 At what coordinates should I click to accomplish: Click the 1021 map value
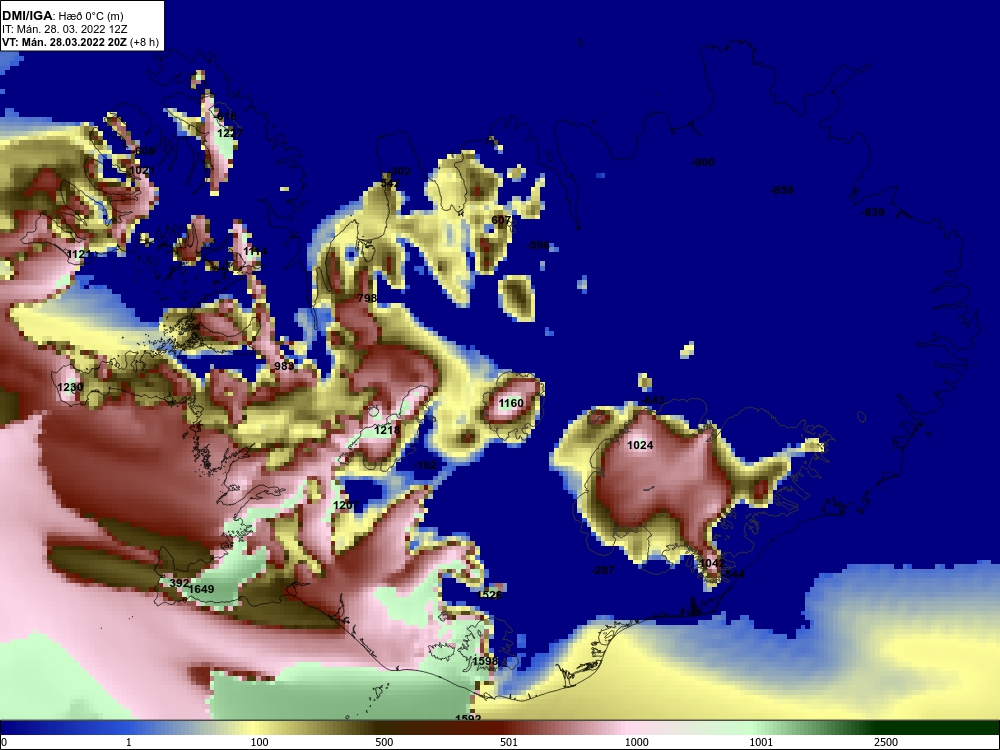point(142,170)
